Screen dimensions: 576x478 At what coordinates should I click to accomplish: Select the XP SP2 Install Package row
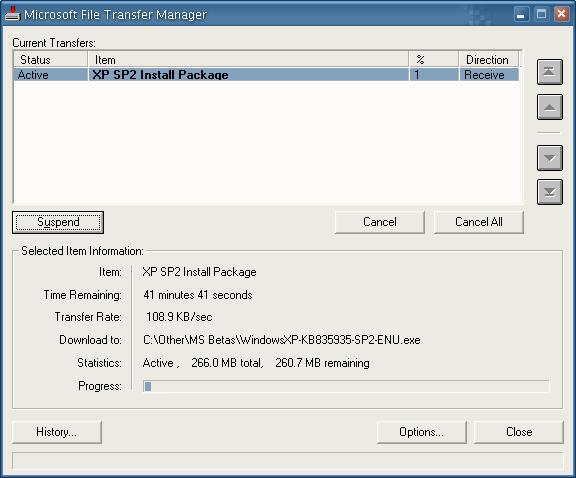pyautogui.click(x=267, y=75)
